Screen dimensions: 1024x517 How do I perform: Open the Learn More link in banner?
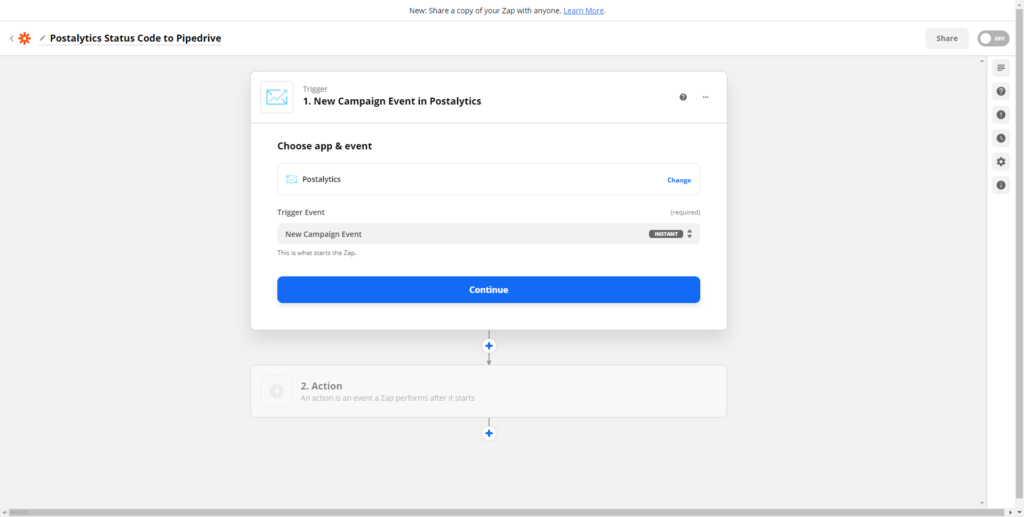pos(583,10)
